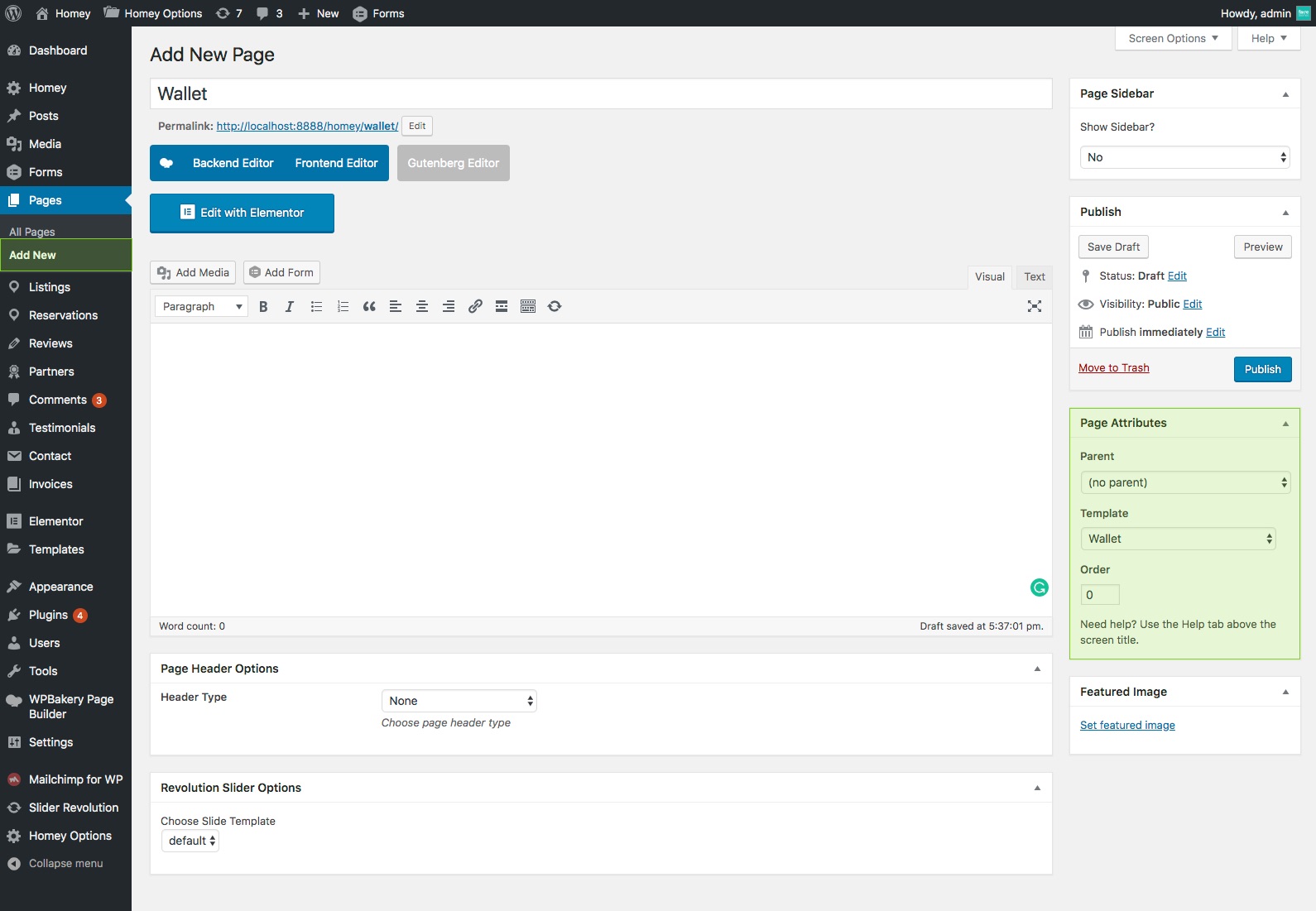Click the WPBakery cloud logo icon
Screen dimensions: 1316x911
[166, 163]
